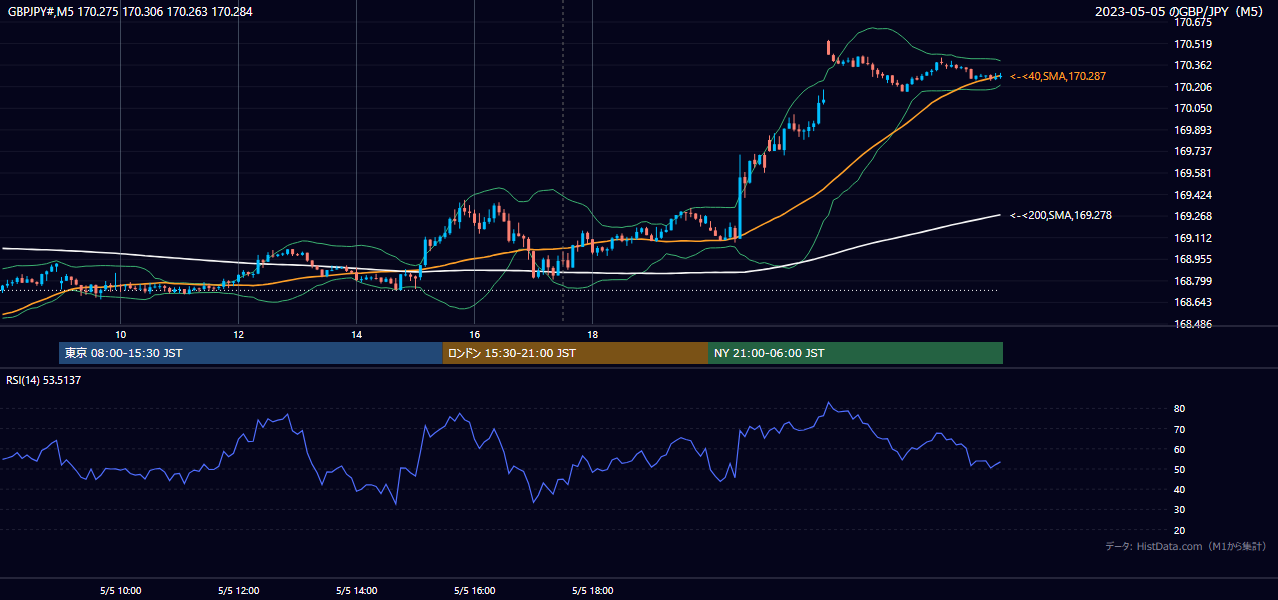
Task: Click the RSI axis level 60
Action: coord(1180,449)
